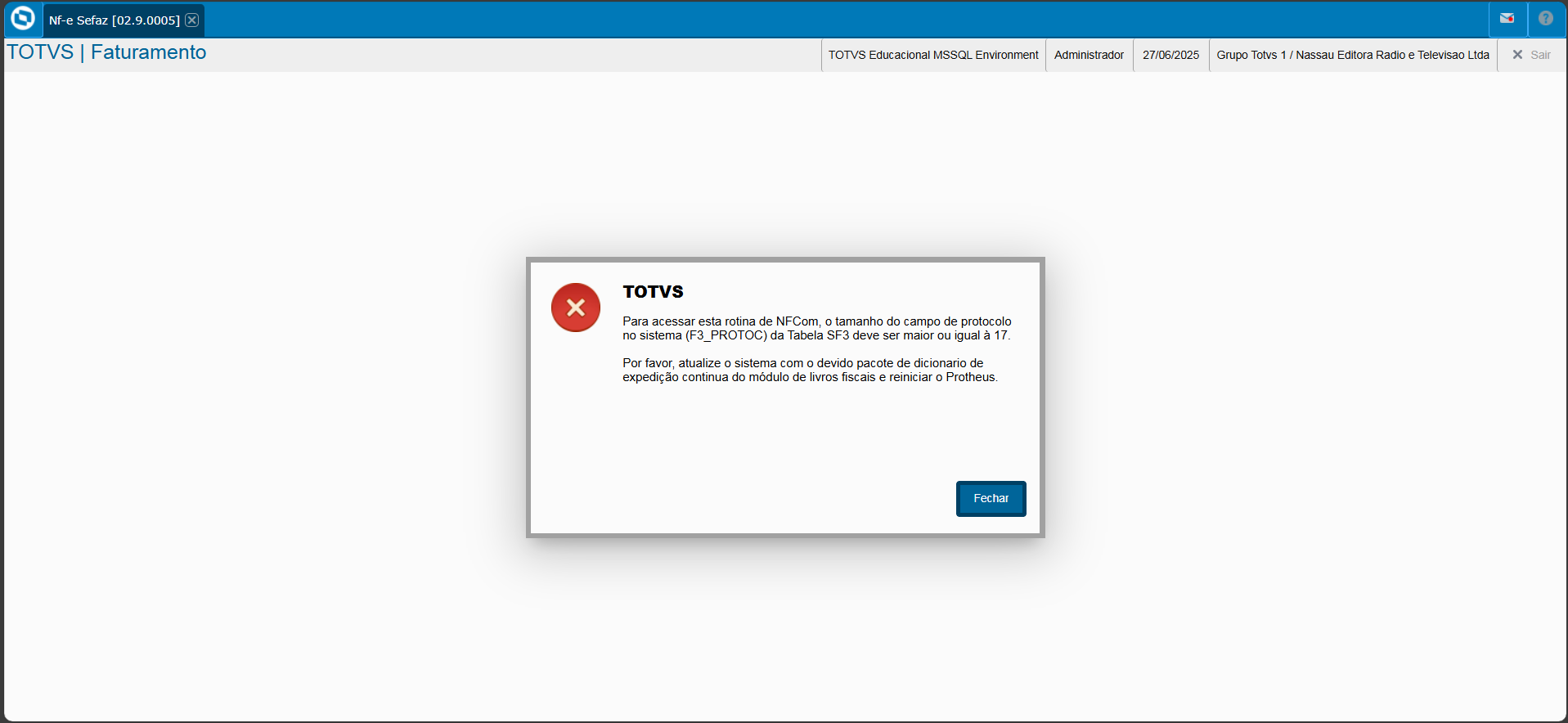This screenshot has height=723, width=1568.
Task: Click the TOTVS dialog heading
Action: 653,292
